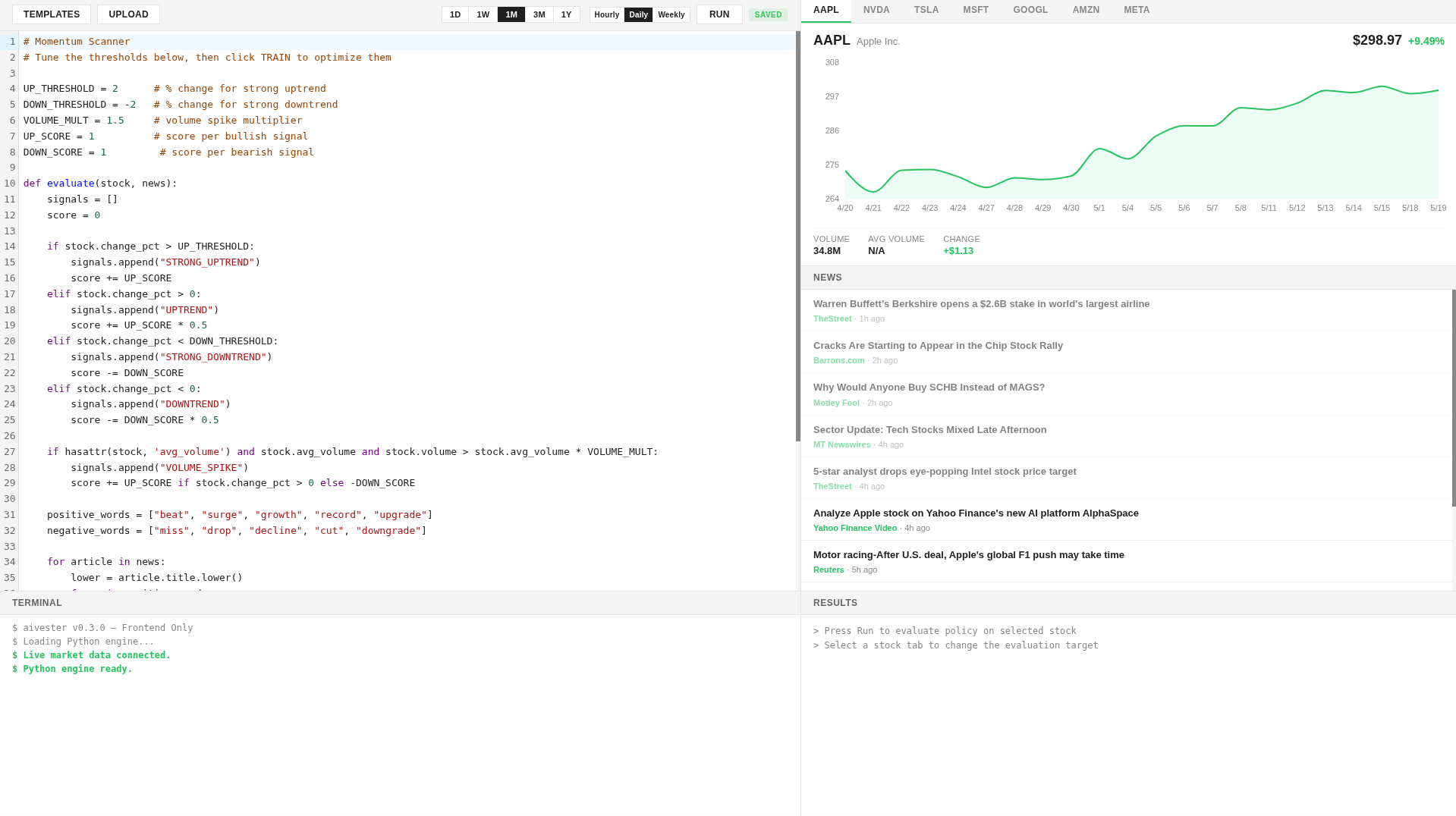
Task: Click 'Live market data connected.' line
Action: click(x=91, y=655)
